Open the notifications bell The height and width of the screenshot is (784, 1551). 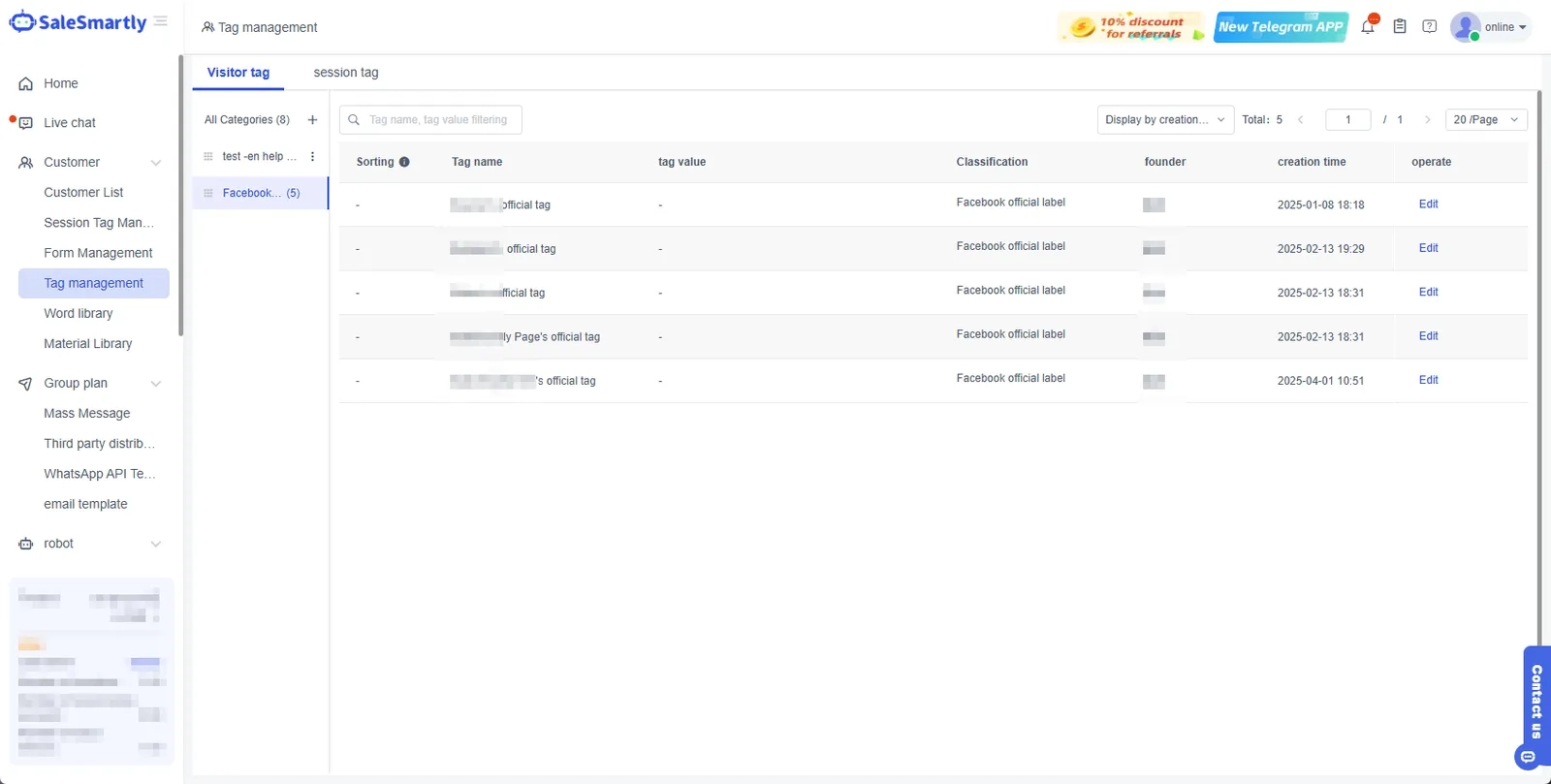click(1368, 26)
